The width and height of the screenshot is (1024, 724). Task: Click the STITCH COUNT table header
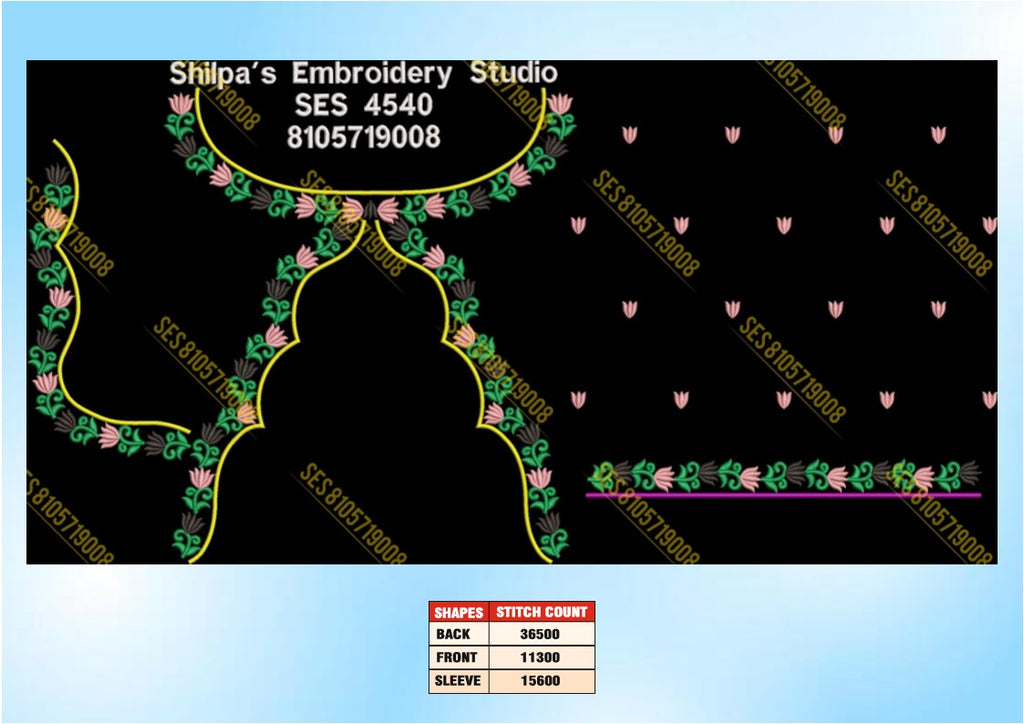point(542,612)
